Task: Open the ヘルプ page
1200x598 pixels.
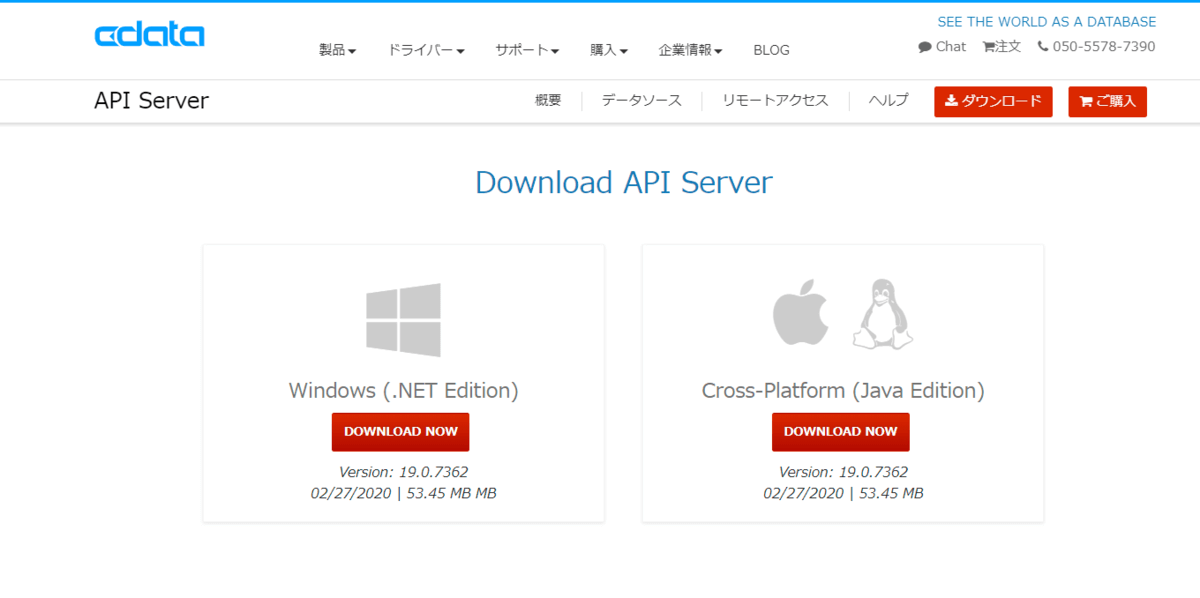Action: [x=888, y=100]
